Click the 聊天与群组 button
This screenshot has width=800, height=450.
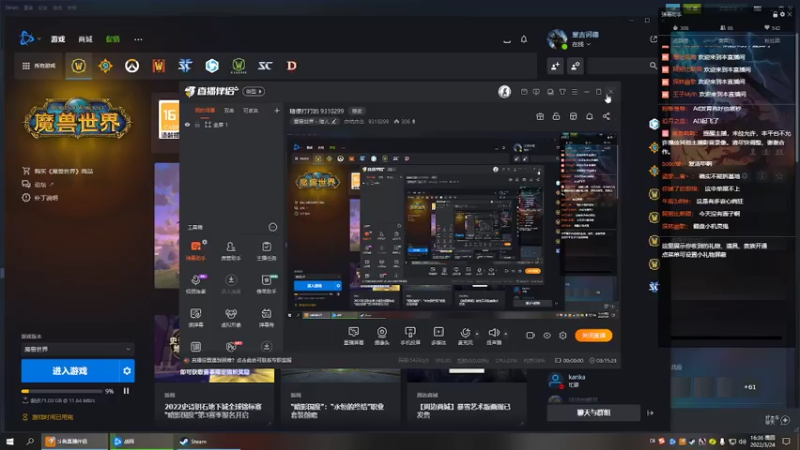coord(593,413)
